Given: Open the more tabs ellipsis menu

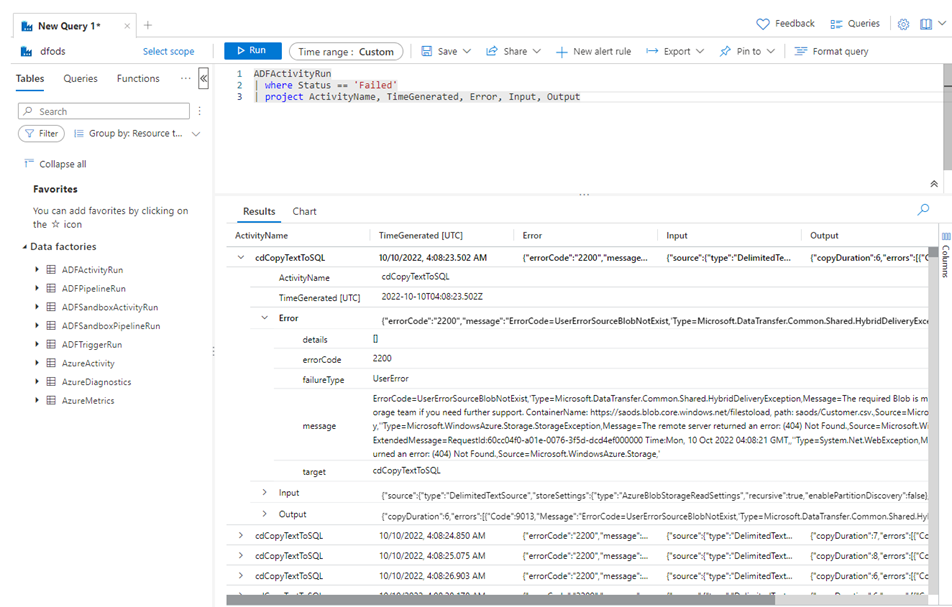Looking at the screenshot, I should [185, 78].
